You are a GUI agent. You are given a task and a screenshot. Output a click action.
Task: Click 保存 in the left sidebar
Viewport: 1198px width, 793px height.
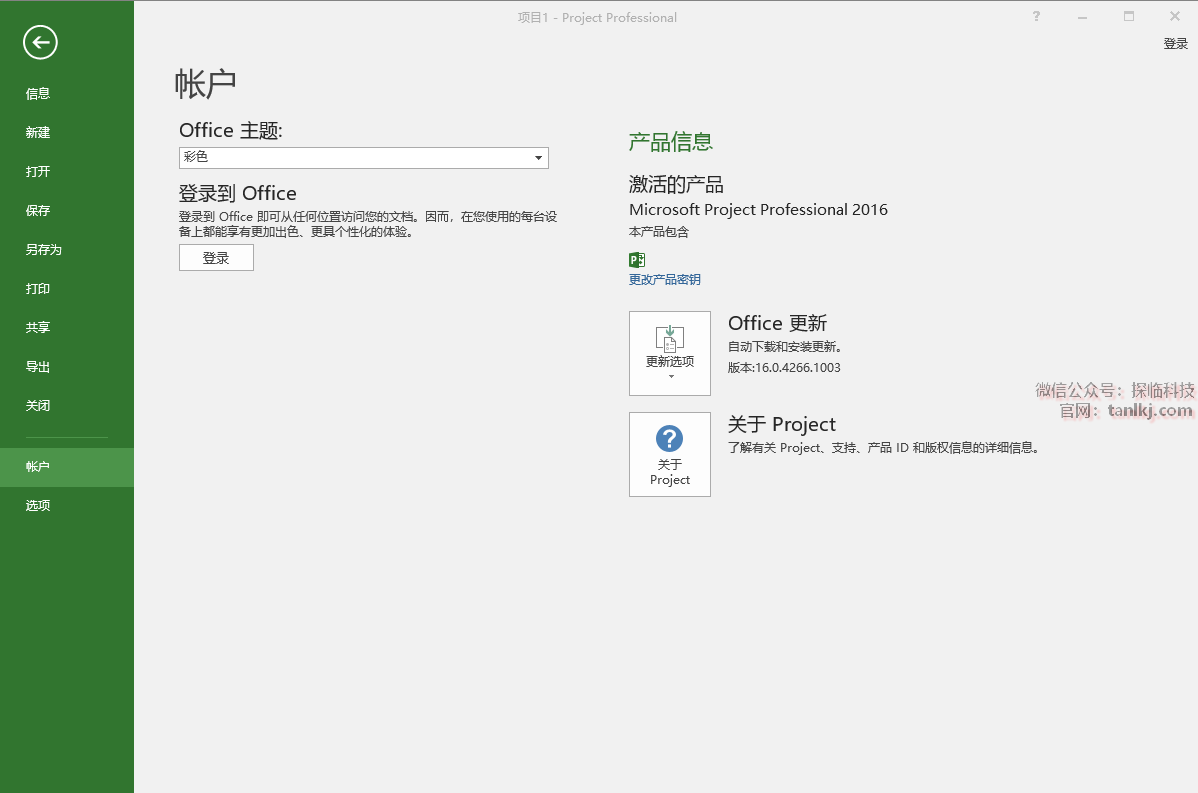38,211
